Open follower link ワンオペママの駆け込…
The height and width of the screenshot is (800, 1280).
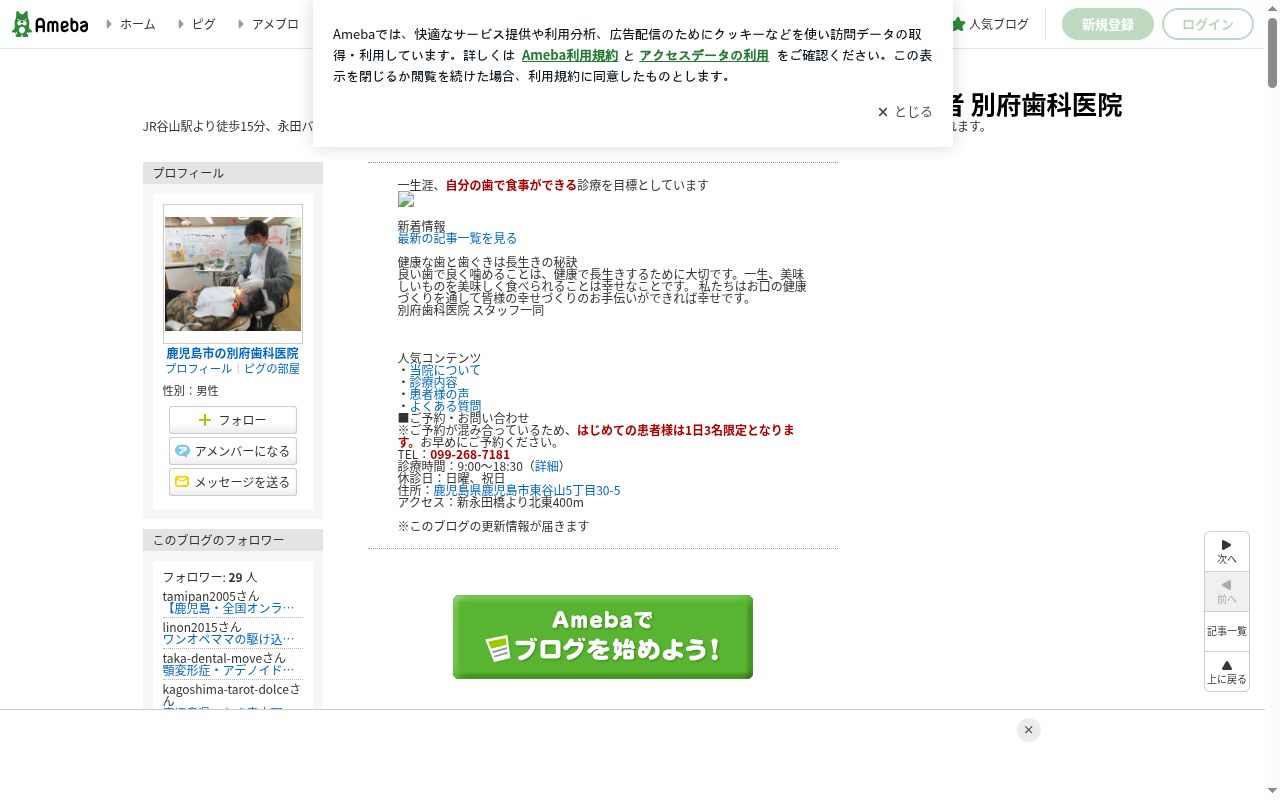coord(229,639)
